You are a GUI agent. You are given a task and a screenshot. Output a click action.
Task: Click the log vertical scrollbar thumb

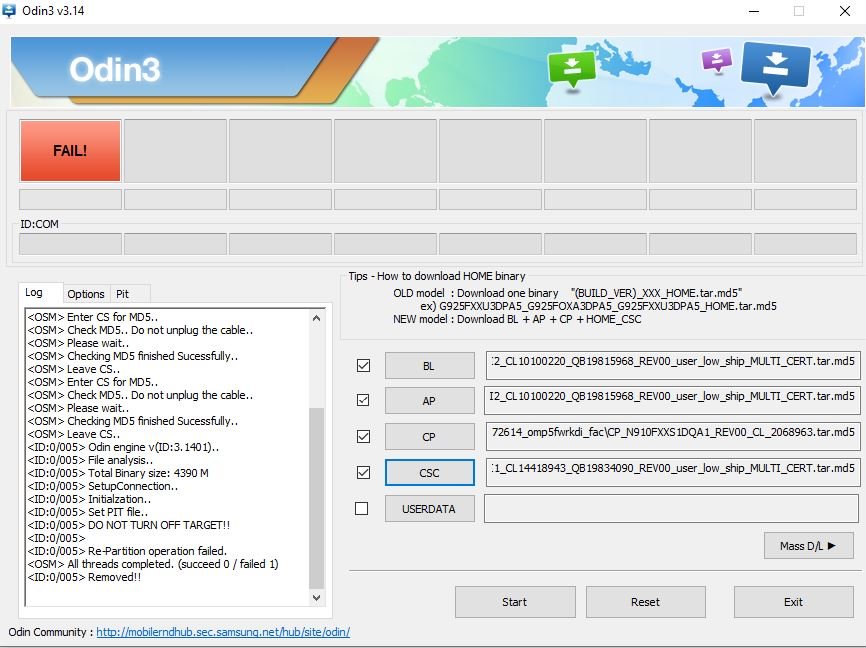316,498
